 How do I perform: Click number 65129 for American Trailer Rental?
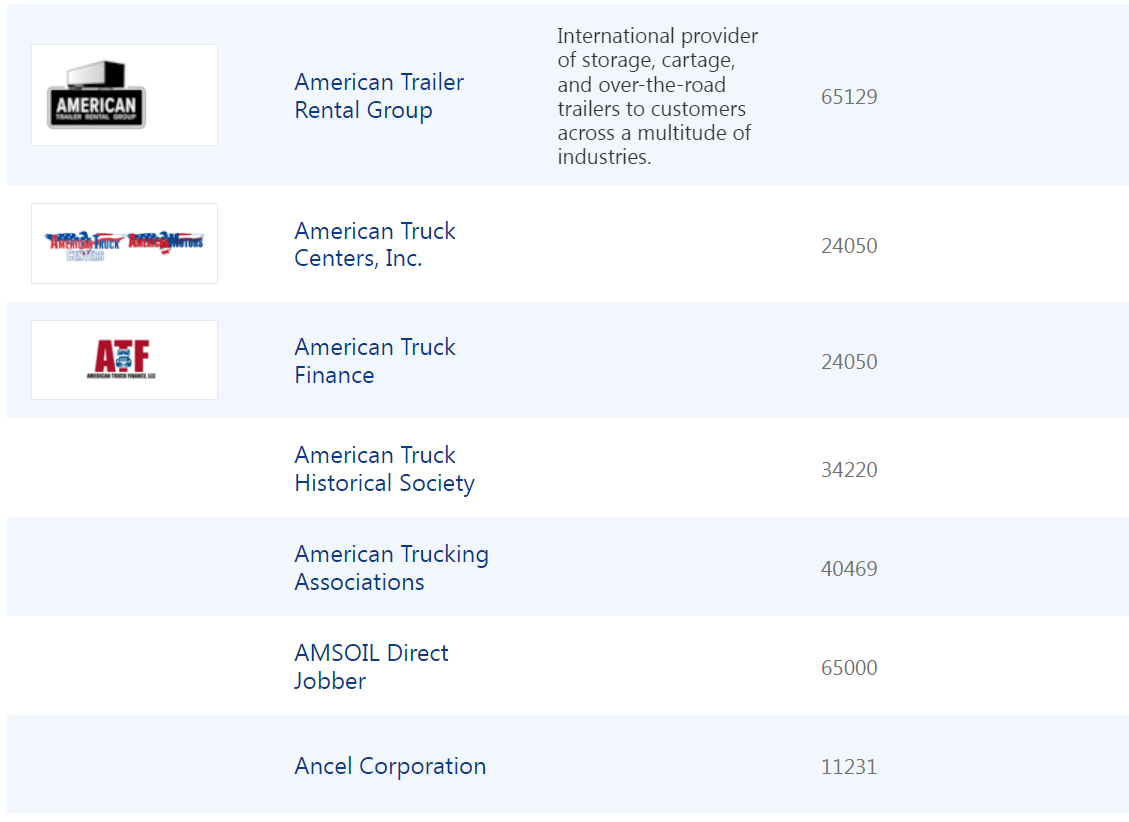point(849,97)
